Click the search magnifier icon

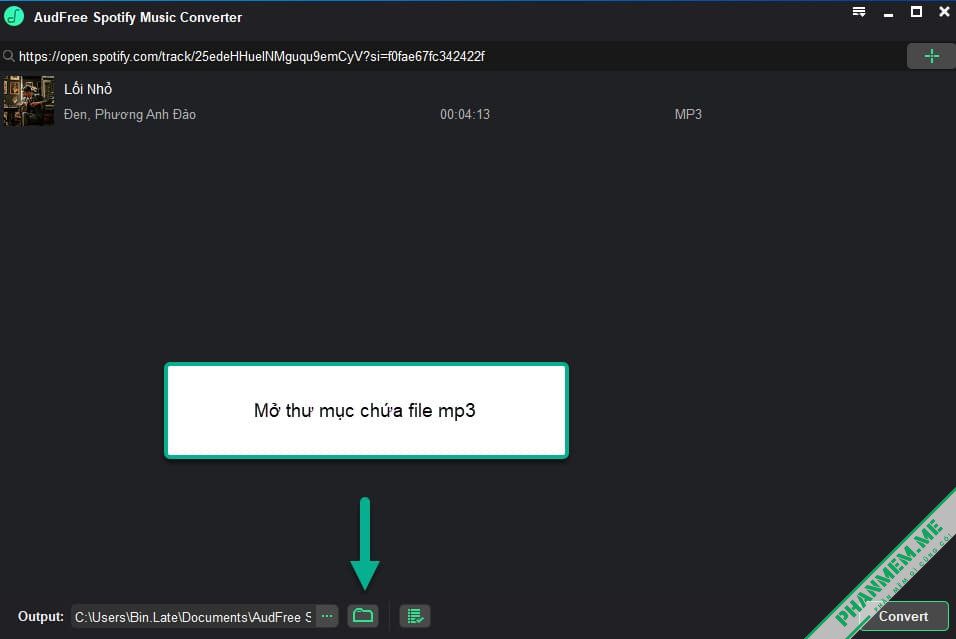pos(9,56)
